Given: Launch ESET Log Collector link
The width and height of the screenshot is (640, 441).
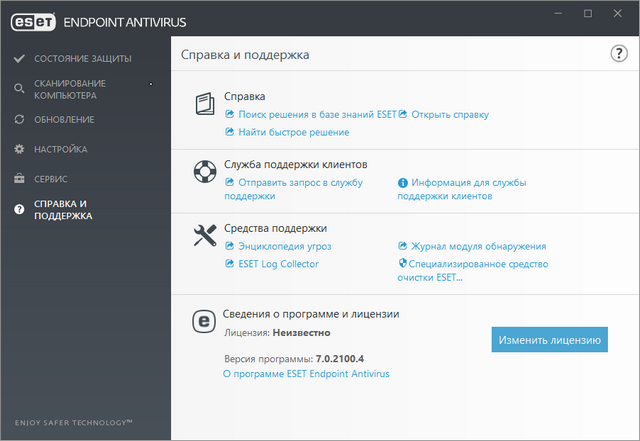Looking at the screenshot, I should (278, 264).
